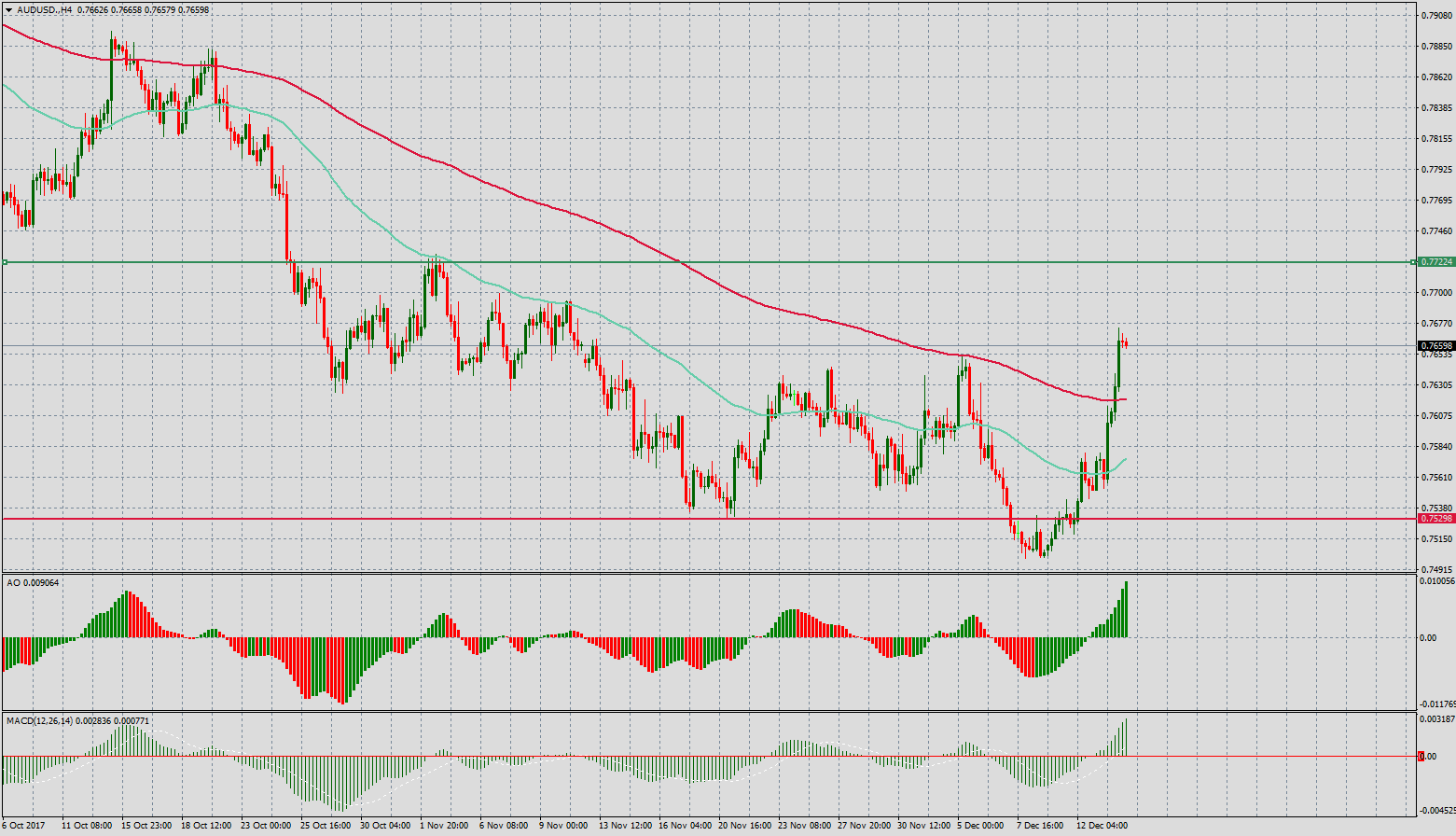Click the latest candlestick on the chart
The image size is (1456, 836).
point(1126,344)
